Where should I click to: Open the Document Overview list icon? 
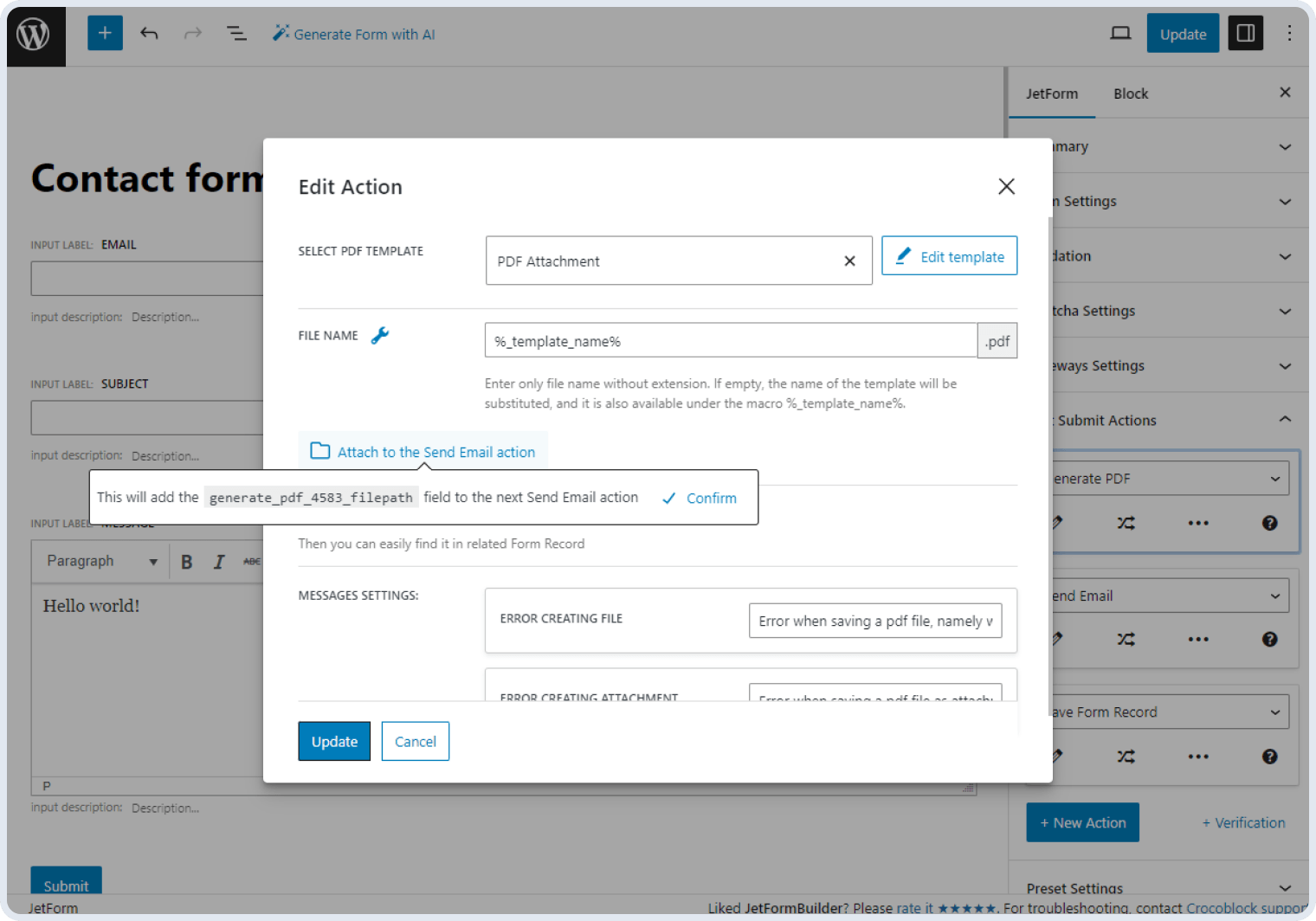pyautogui.click(x=236, y=33)
